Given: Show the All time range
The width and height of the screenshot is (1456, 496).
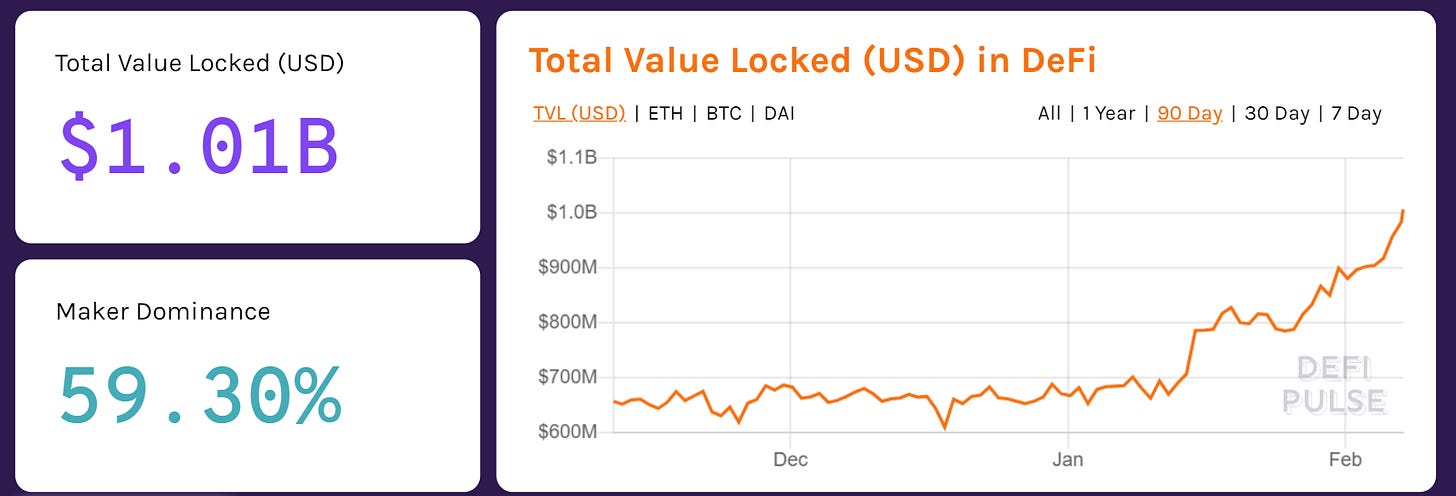Looking at the screenshot, I should coord(1049,113).
